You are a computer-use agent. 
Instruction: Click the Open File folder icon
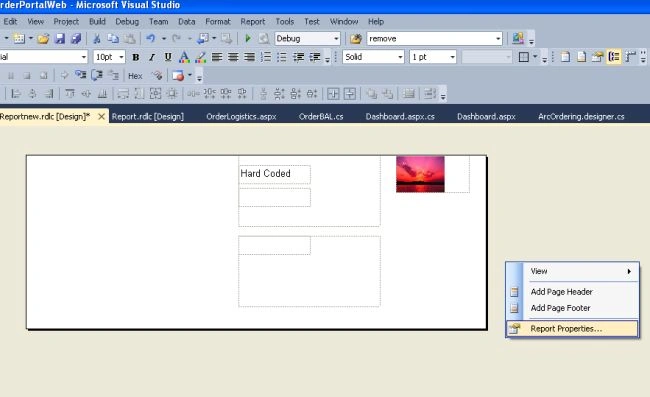click(x=43, y=39)
